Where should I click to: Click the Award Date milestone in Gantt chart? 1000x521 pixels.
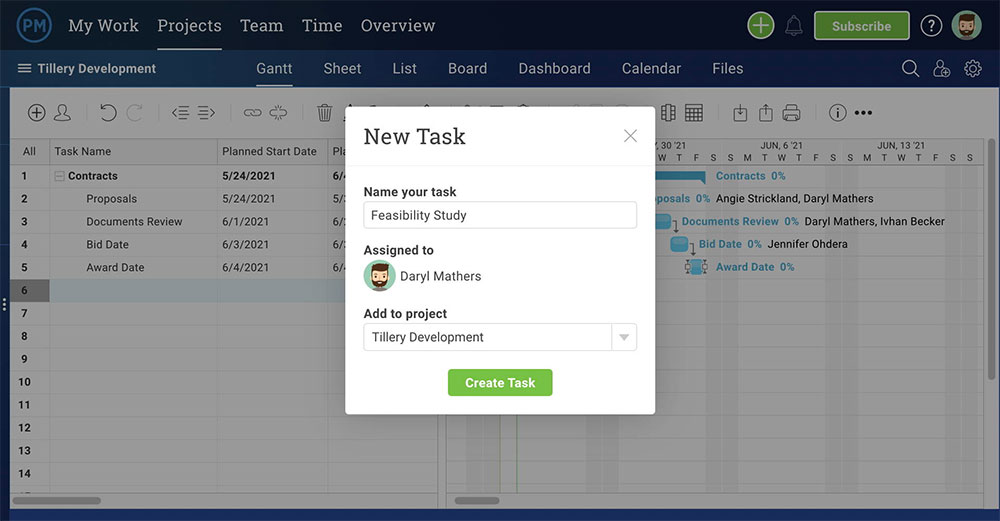pos(696,267)
